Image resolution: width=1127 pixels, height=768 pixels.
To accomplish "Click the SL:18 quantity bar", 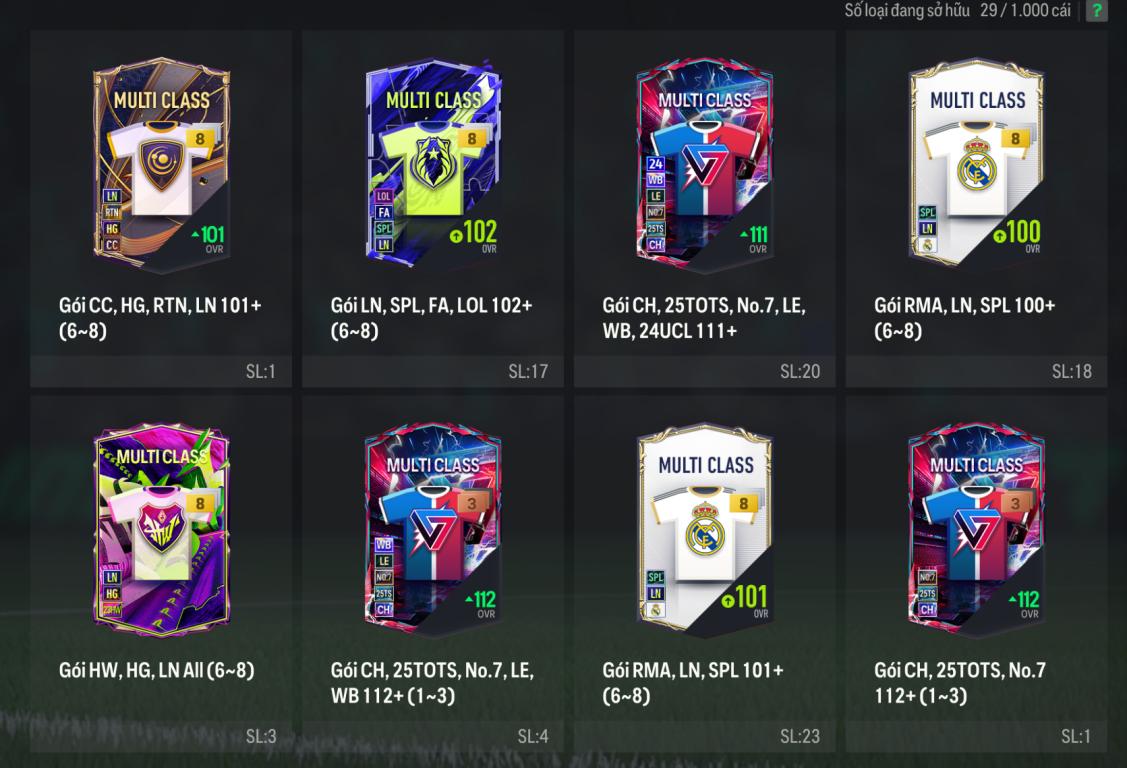I will [976, 371].
